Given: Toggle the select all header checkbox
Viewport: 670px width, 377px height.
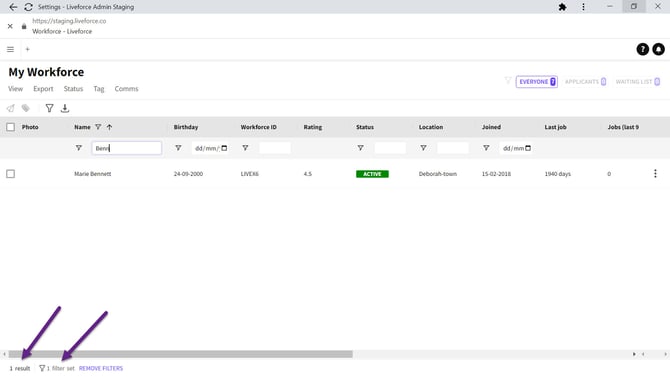Looking at the screenshot, I should click(11, 127).
